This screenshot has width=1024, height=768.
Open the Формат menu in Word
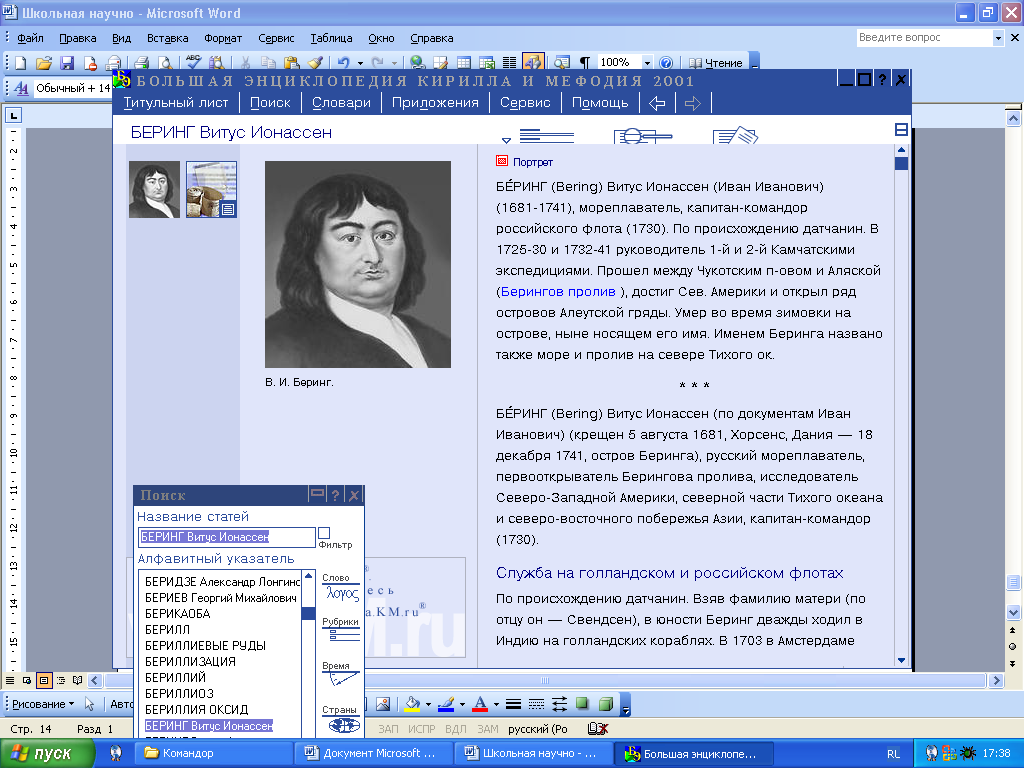click(223, 38)
